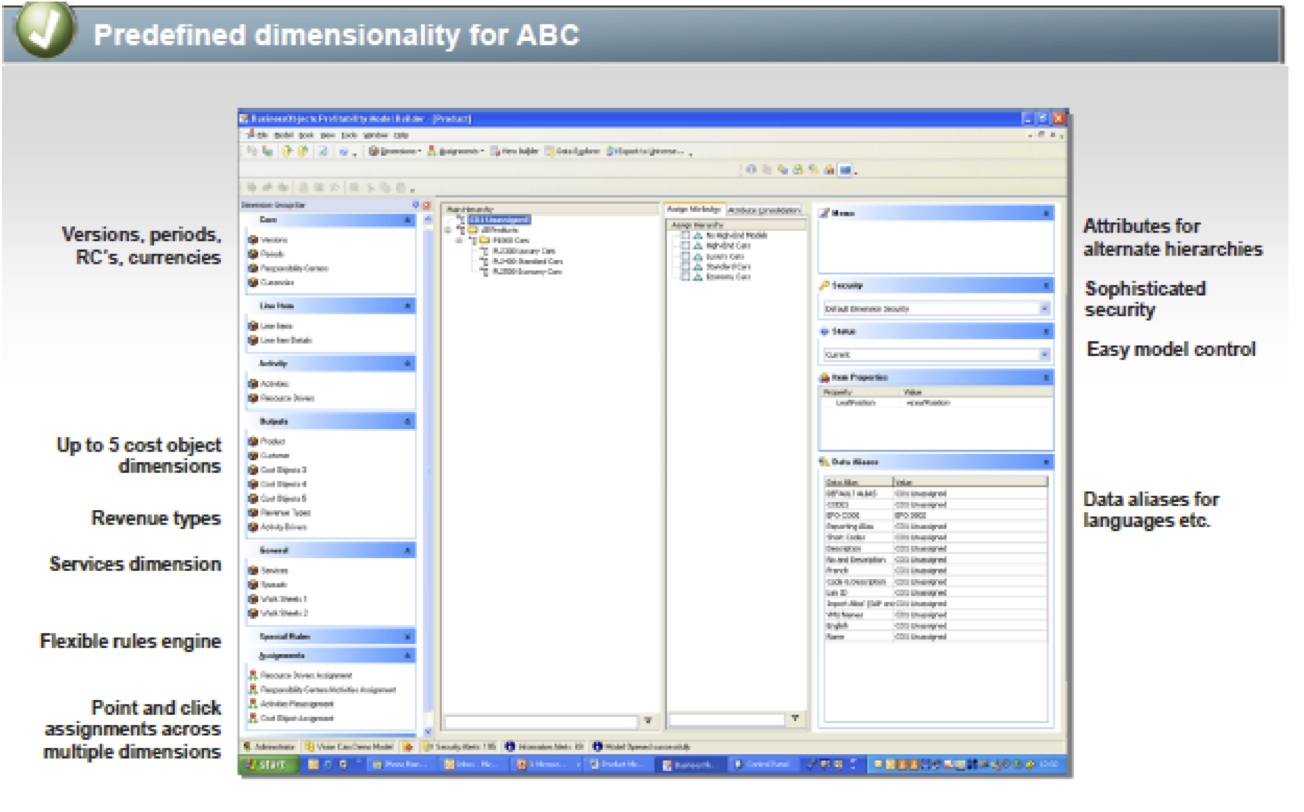
Task: Collapse the General group
Action: coord(408,550)
